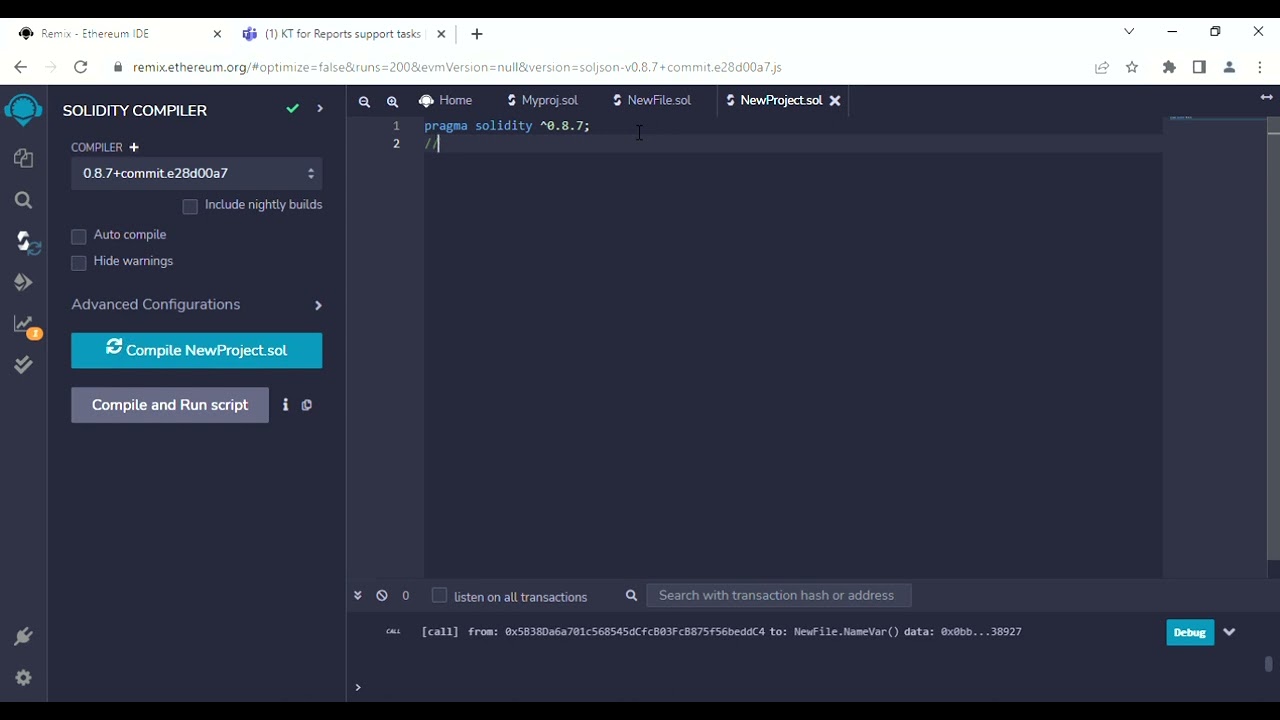The height and width of the screenshot is (720, 1280).
Task: Open the Solidity static analysis icon
Action: click(x=26, y=325)
